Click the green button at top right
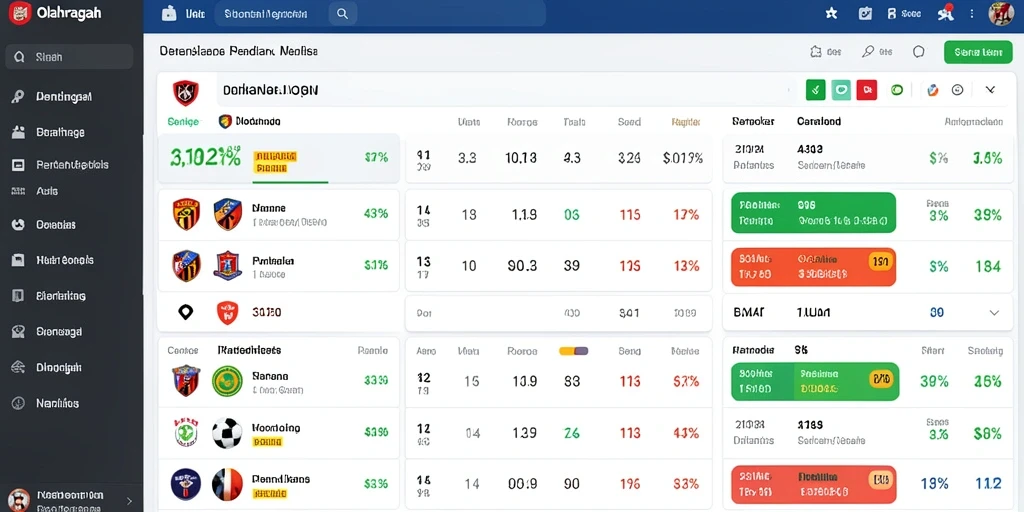Viewport: 1024px width, 512px height. pos(978,52)
